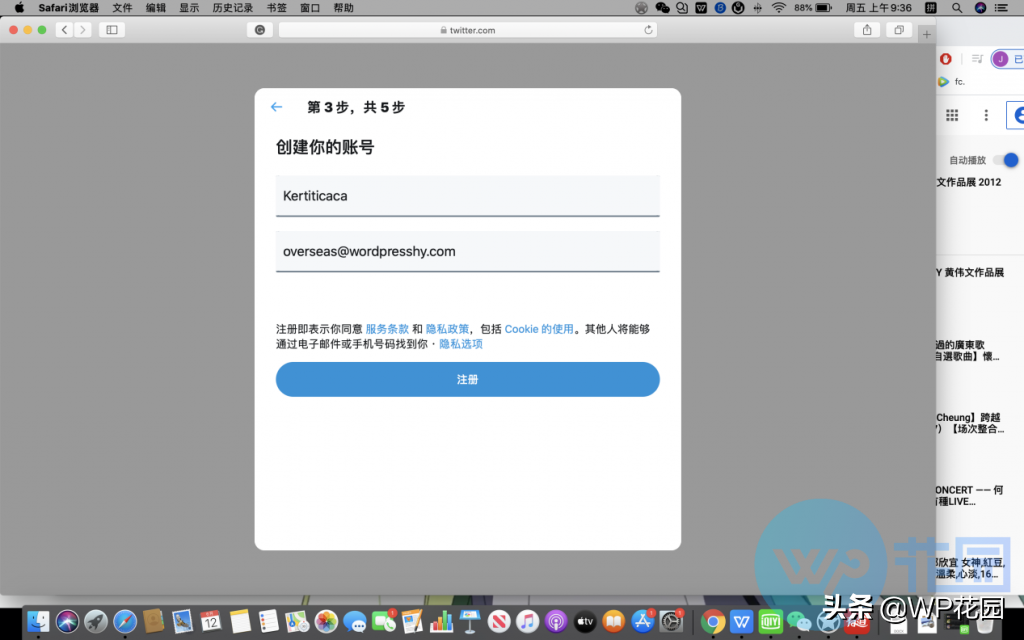The width and height of the screenshot is (1024, 640).
Task: Click the purple J profile avatar in Chrome
Action: coord(1000,59)
